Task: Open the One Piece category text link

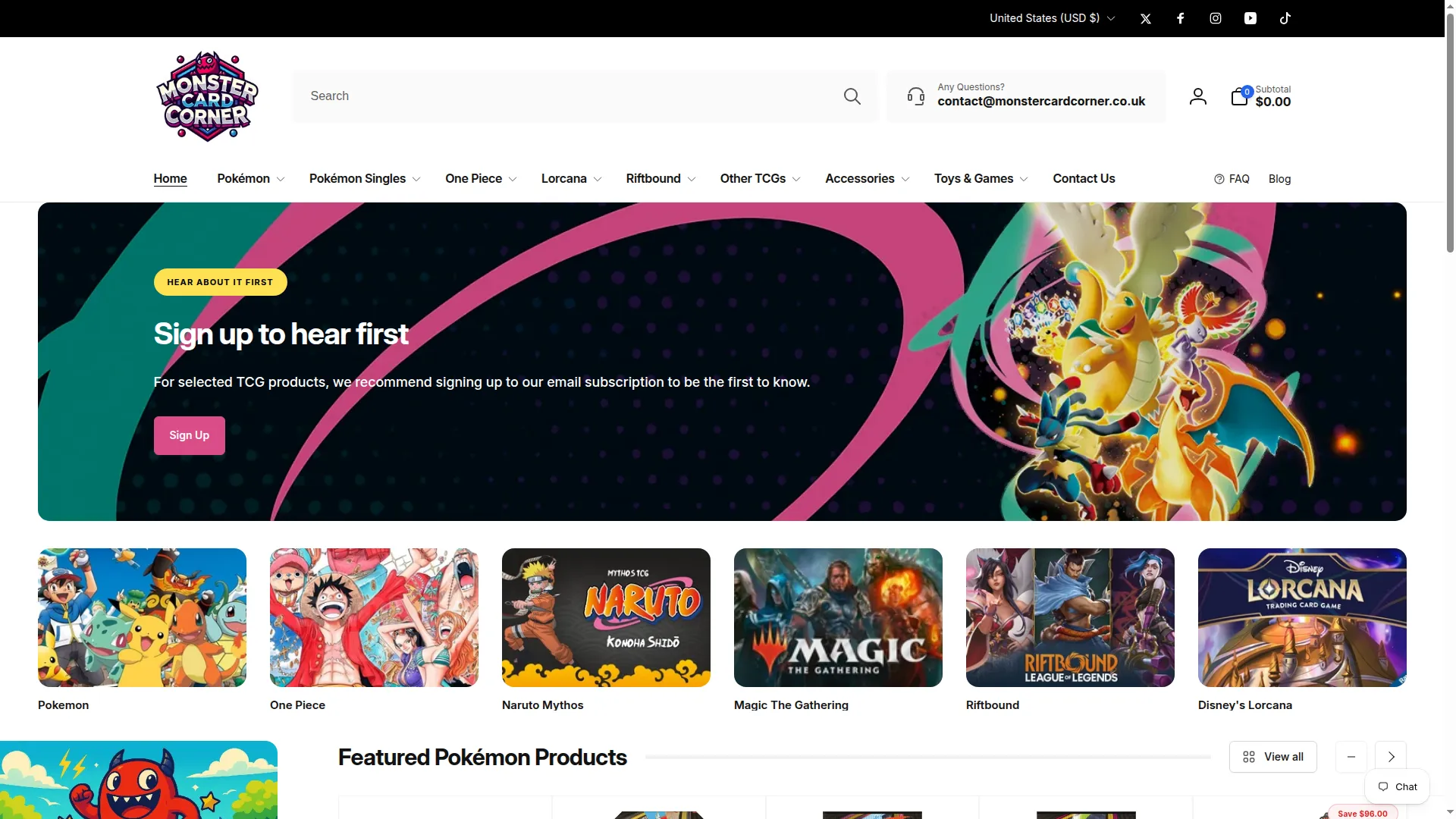Action: [x=297, y=705]
